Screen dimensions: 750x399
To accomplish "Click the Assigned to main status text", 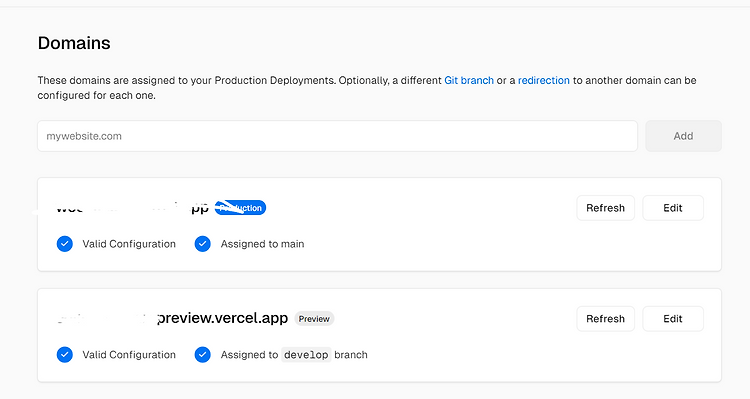I will point(262,244).
